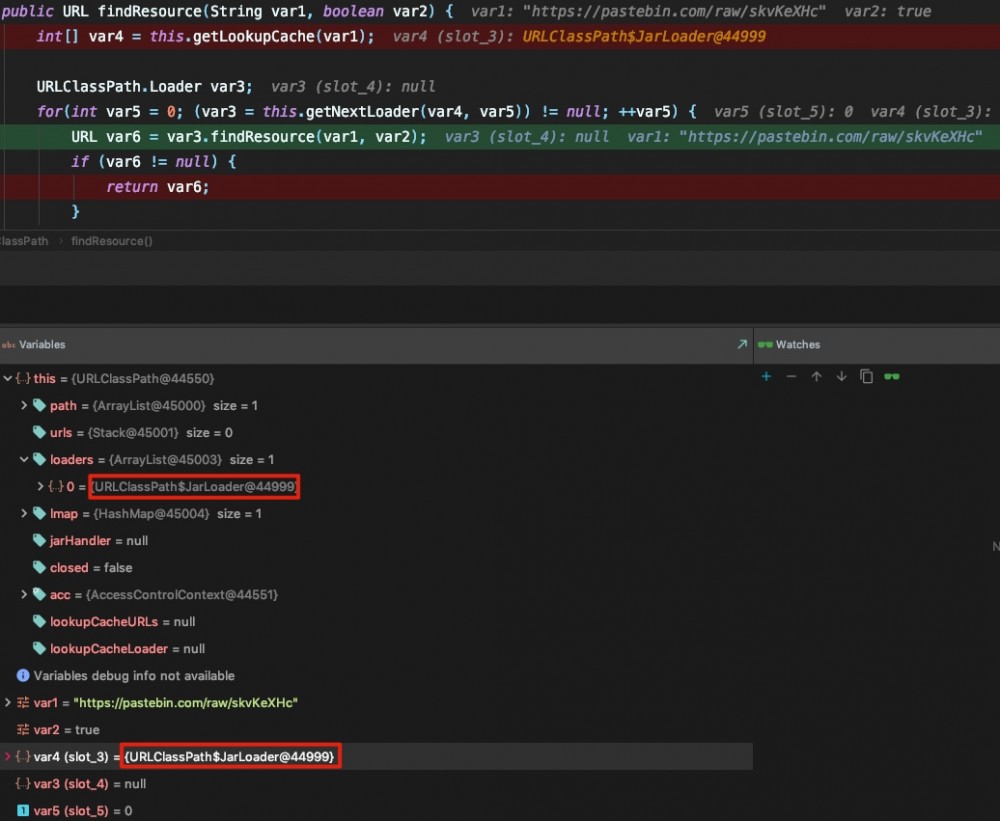Image resolution: width=1000 pixels, height=821 pixels.
Task: Add a new watch with the plus icon
Action: [766, 377]
